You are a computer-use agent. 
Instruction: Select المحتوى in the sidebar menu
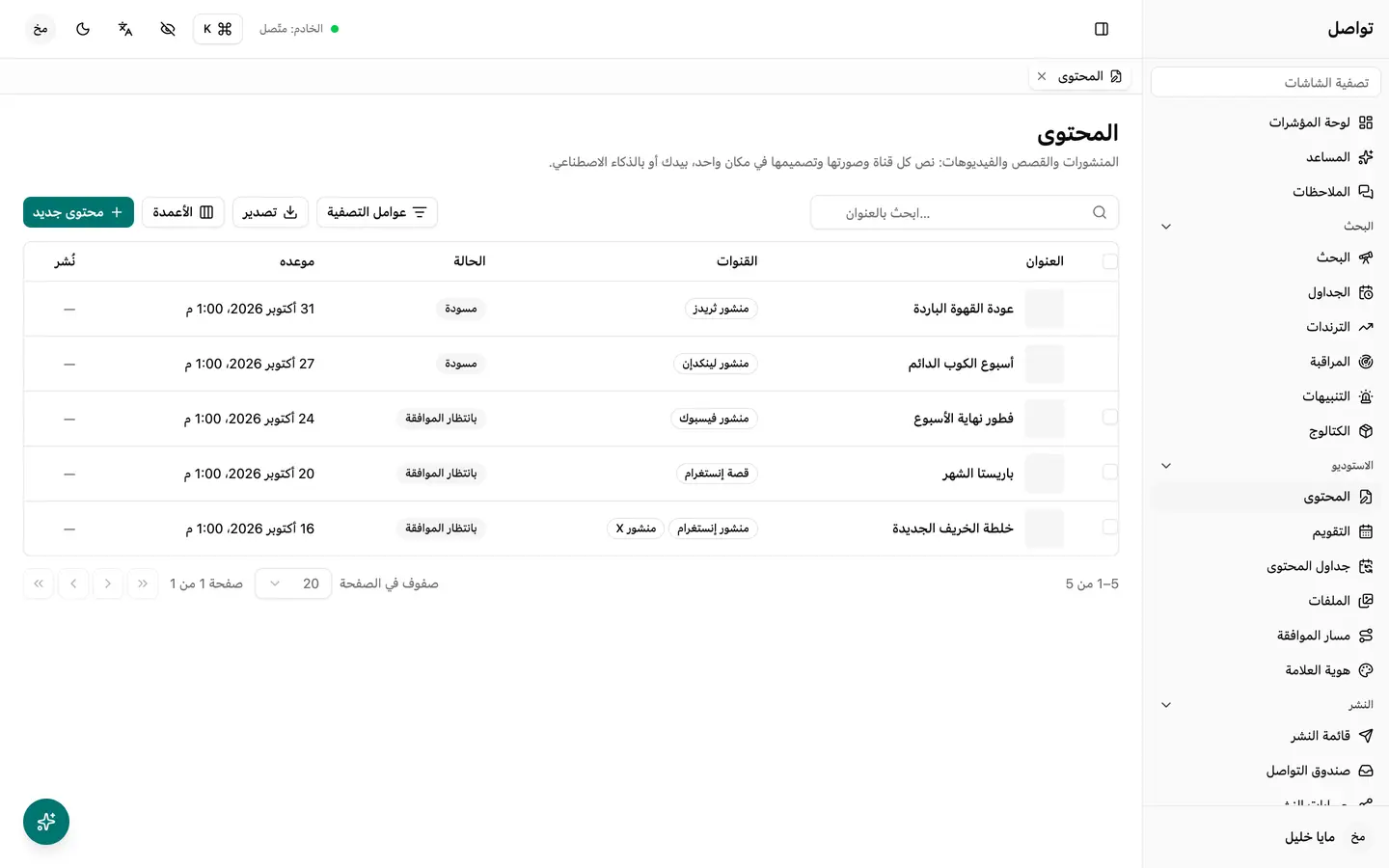pyautogui.click(x=1266, y=497)
